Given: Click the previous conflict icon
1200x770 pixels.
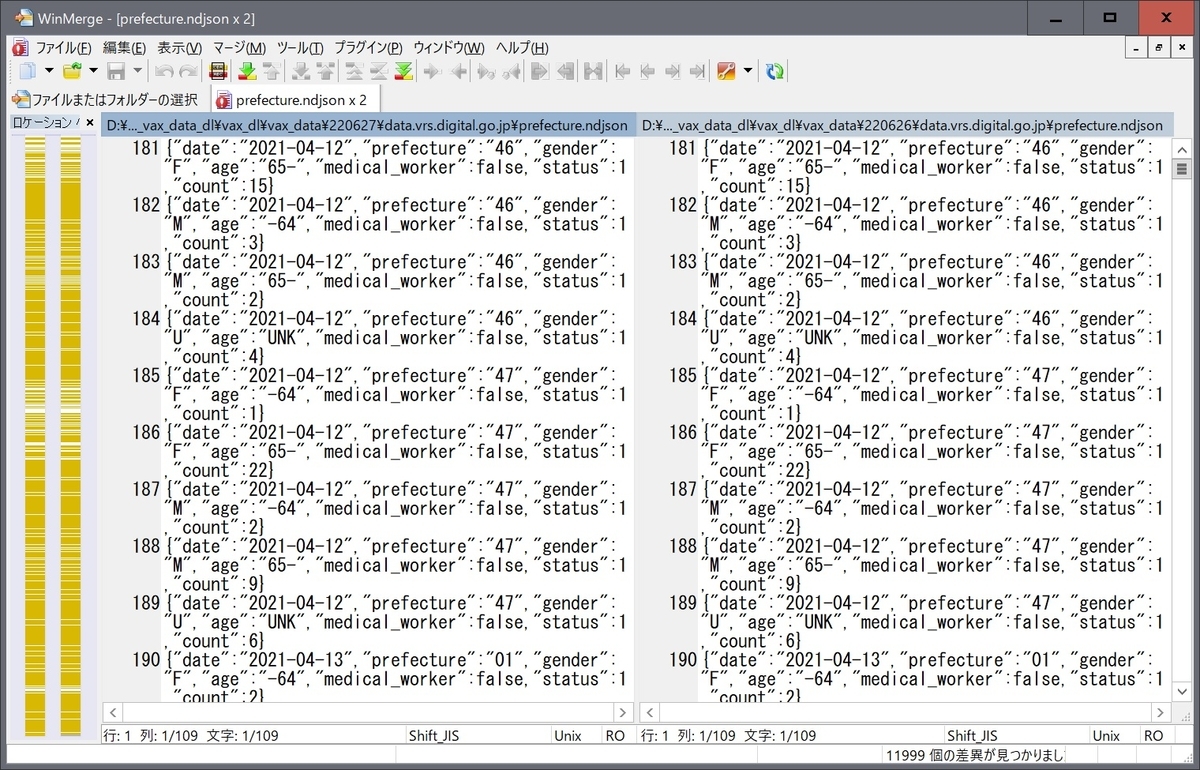Looking at the screenshot, I should 325,71.
